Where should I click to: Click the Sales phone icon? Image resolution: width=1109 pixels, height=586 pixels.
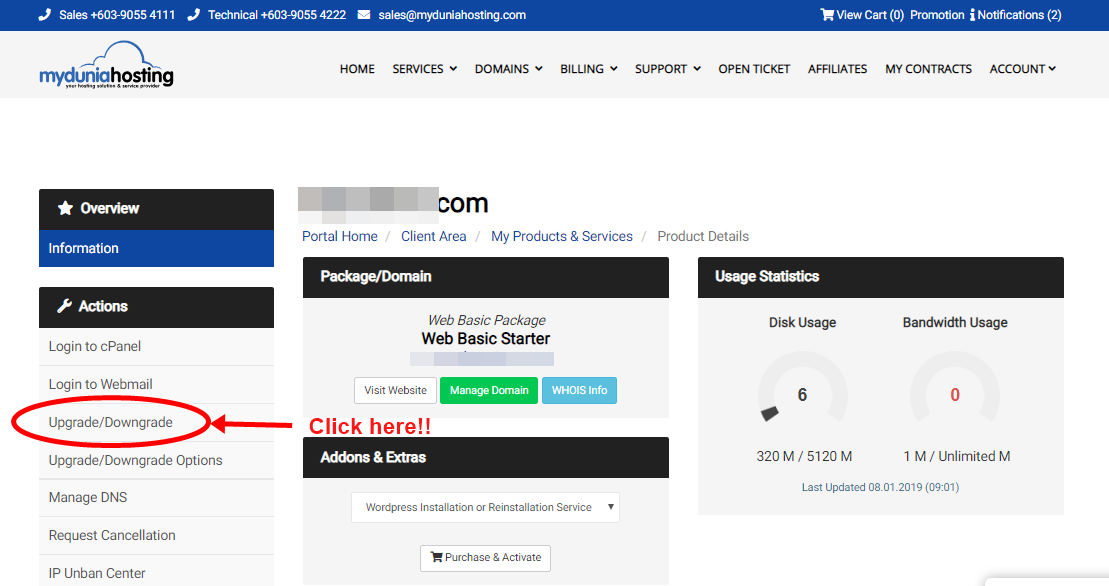(x=45, y=15)
